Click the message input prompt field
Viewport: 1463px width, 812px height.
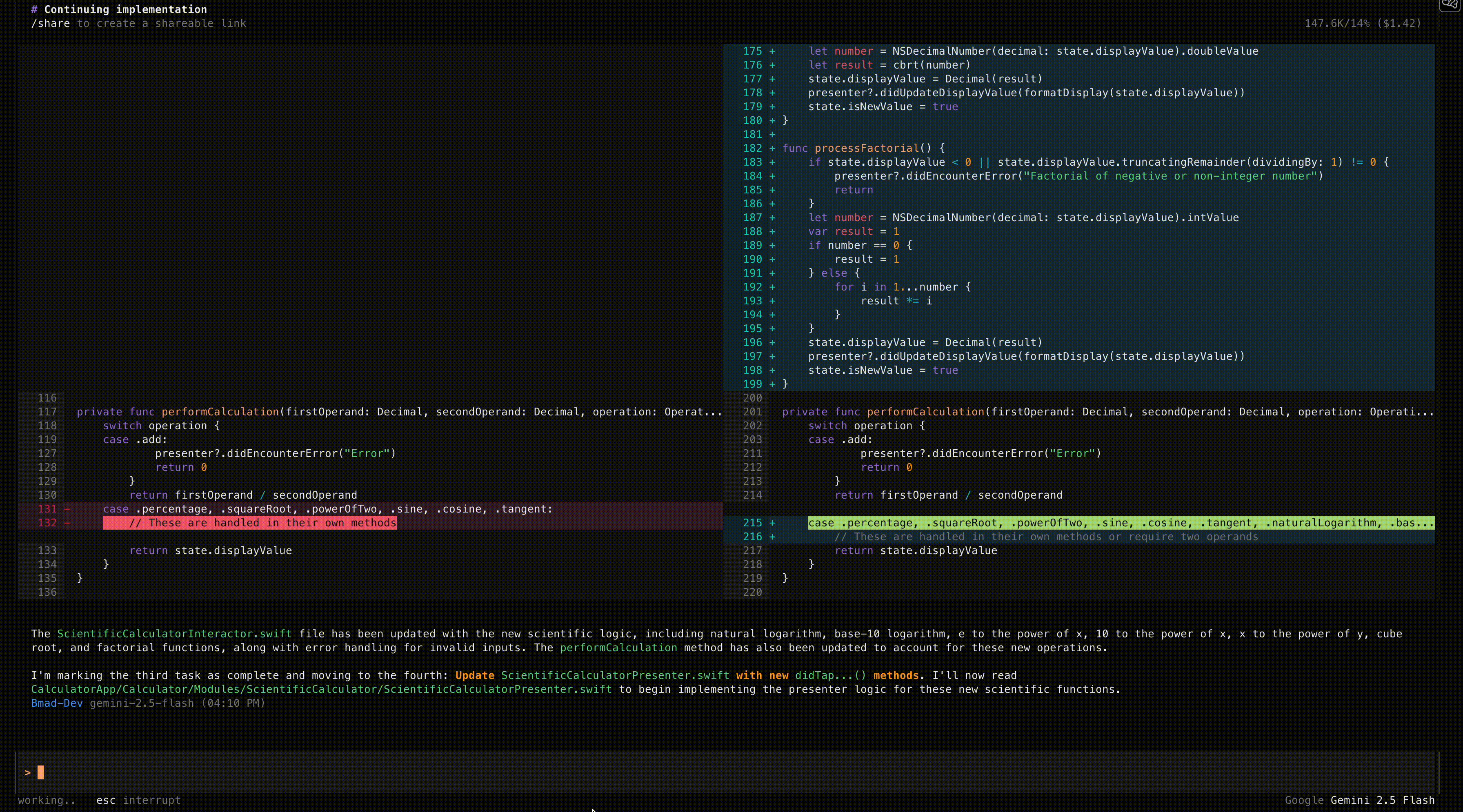click(727, 772)
